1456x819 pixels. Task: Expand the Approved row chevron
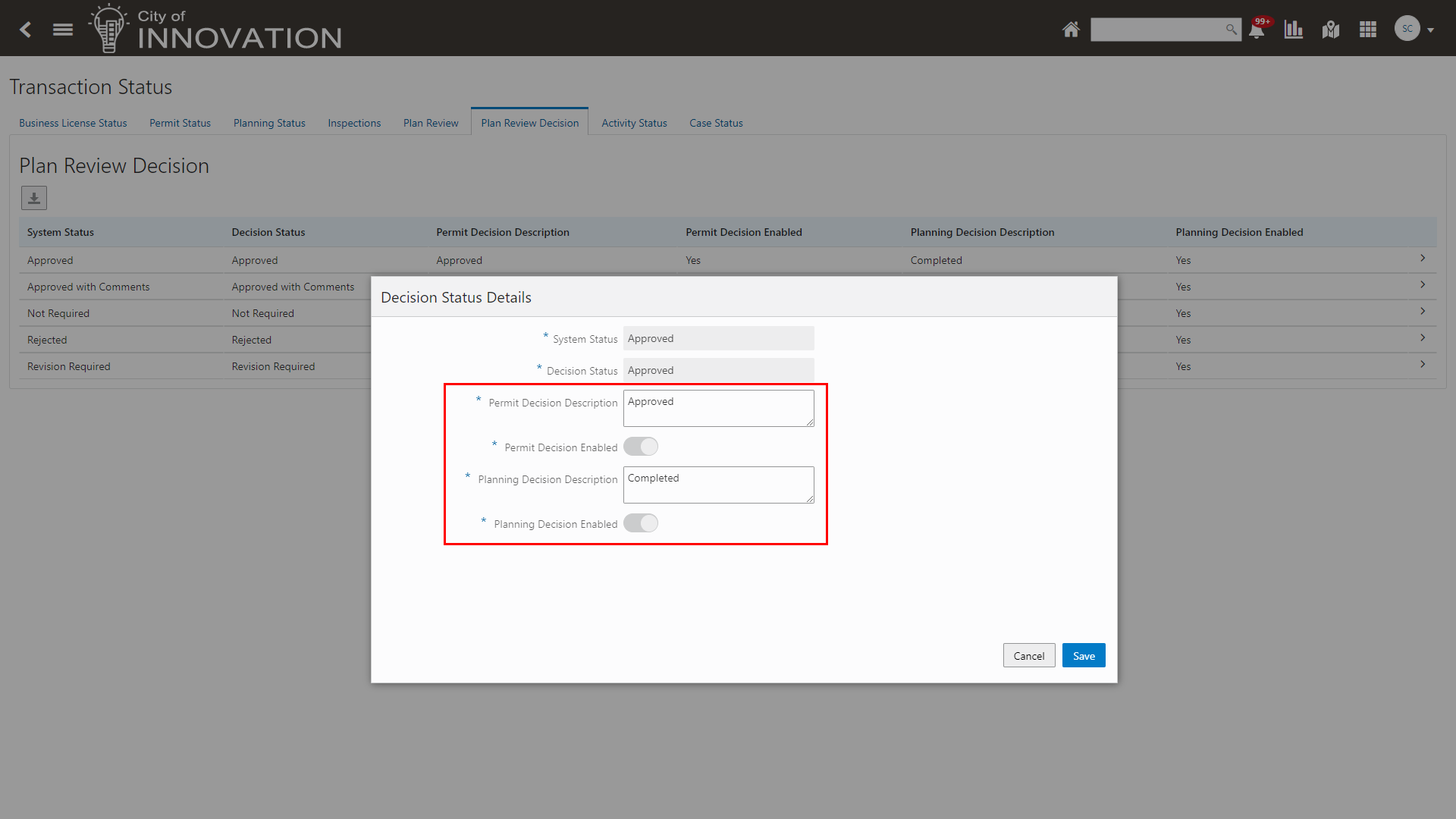tap(1423, 259)
